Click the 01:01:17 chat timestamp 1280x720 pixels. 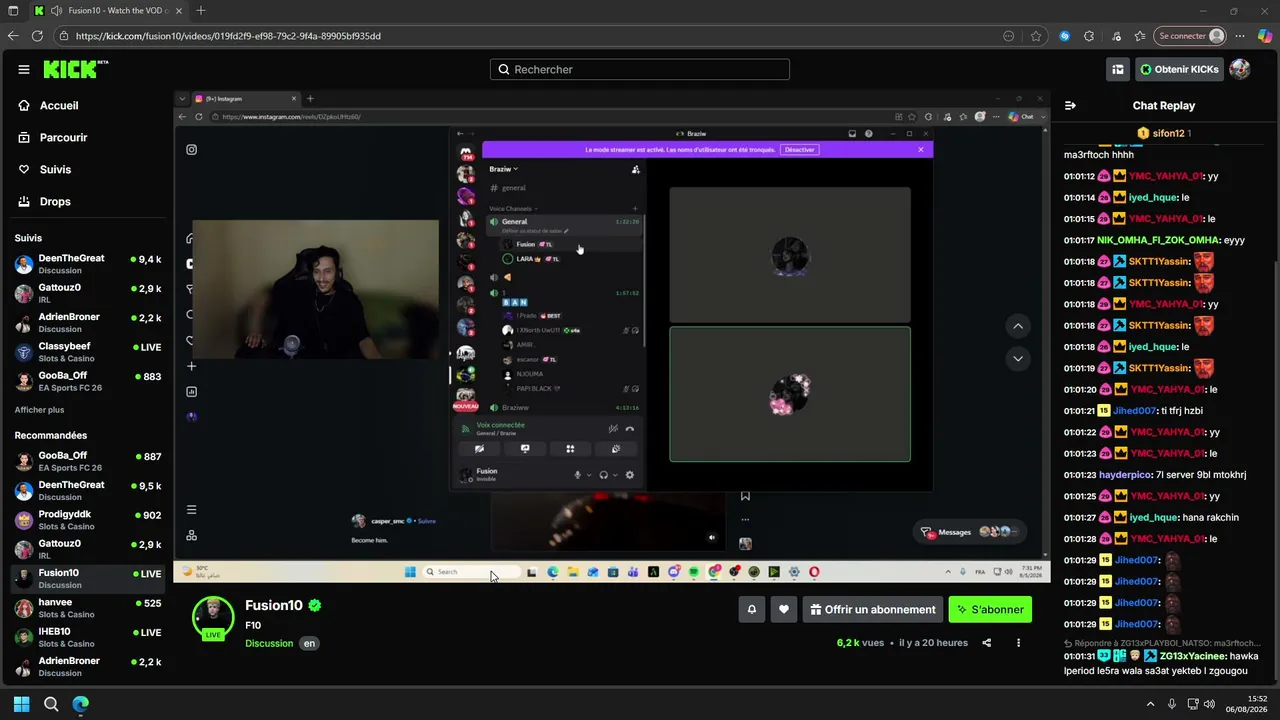point(1080,240)
